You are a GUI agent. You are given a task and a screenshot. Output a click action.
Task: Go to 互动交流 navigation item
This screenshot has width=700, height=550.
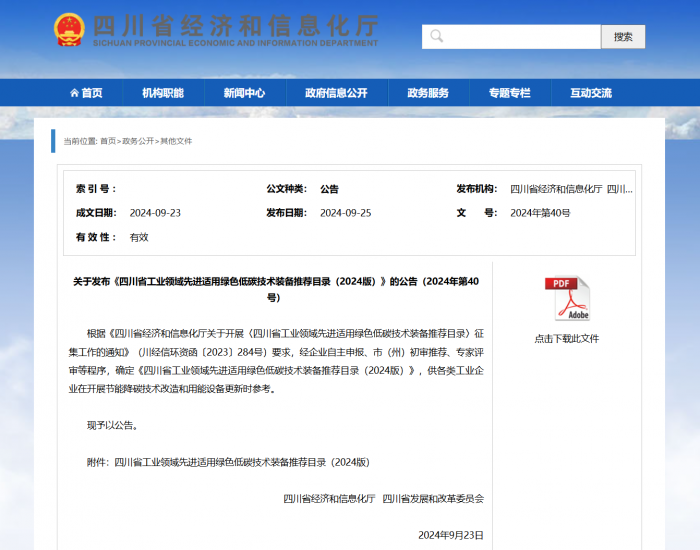(591, 93)
